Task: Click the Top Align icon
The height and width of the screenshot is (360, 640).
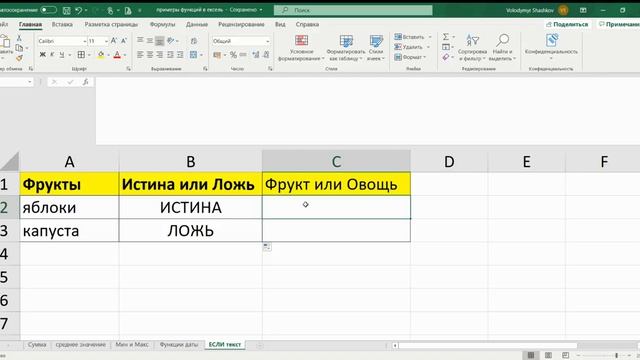Action: point(140,40)
